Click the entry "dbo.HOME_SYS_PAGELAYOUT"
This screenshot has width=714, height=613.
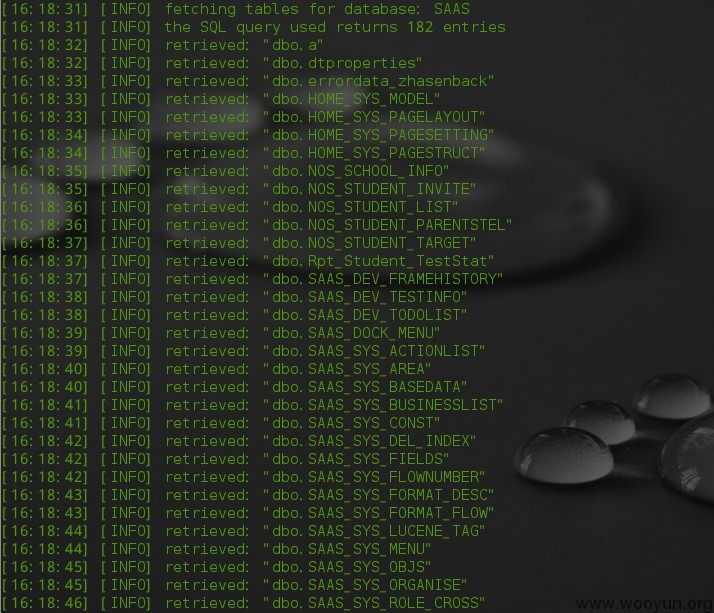(374, 117)
